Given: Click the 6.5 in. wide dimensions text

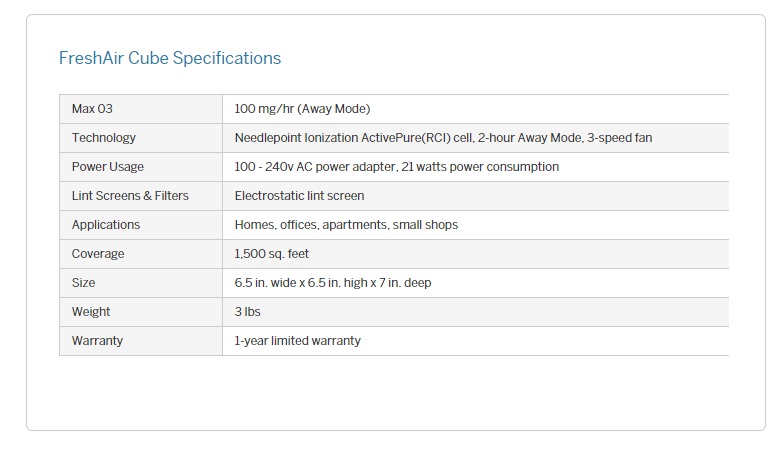Looking at the screenshot, I should point(333,283).
